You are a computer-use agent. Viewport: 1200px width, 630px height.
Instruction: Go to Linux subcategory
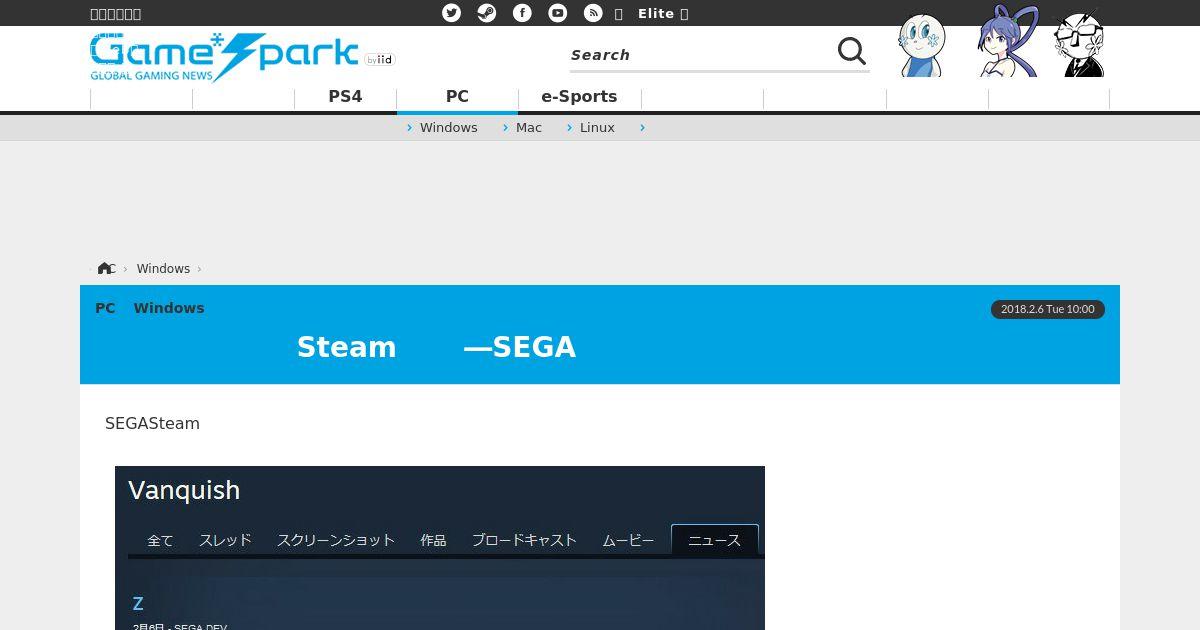(597, 128)
